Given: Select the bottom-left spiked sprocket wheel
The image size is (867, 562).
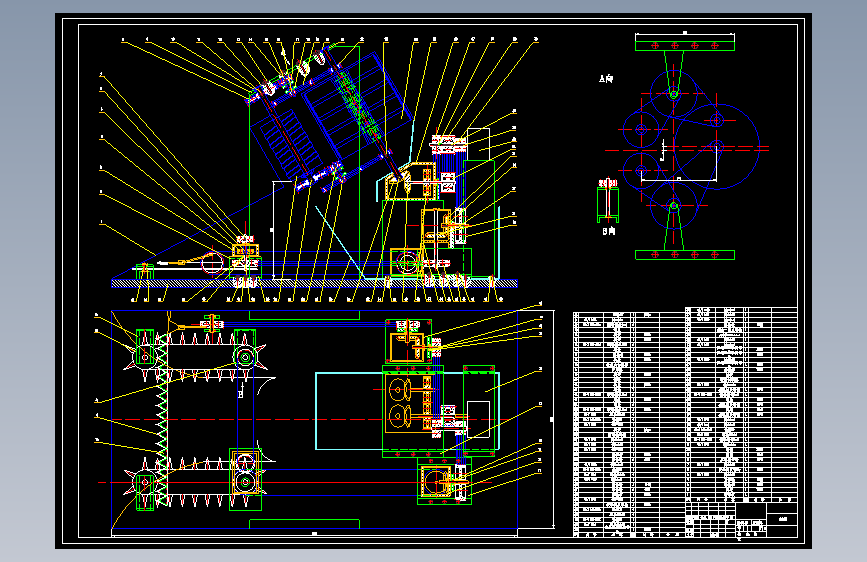Looking at the screenshot, I should [145, 483].
